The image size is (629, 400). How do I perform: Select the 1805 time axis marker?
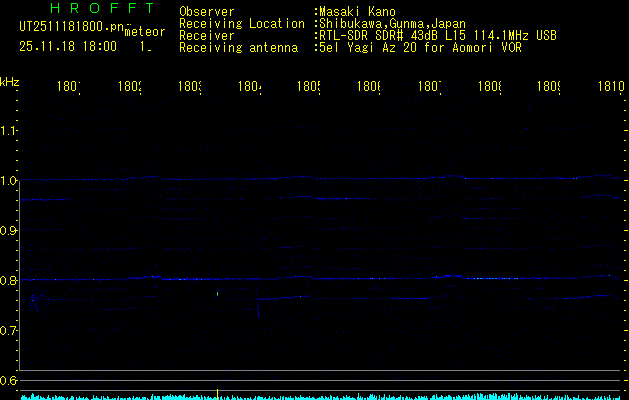[x=308, y=88]
